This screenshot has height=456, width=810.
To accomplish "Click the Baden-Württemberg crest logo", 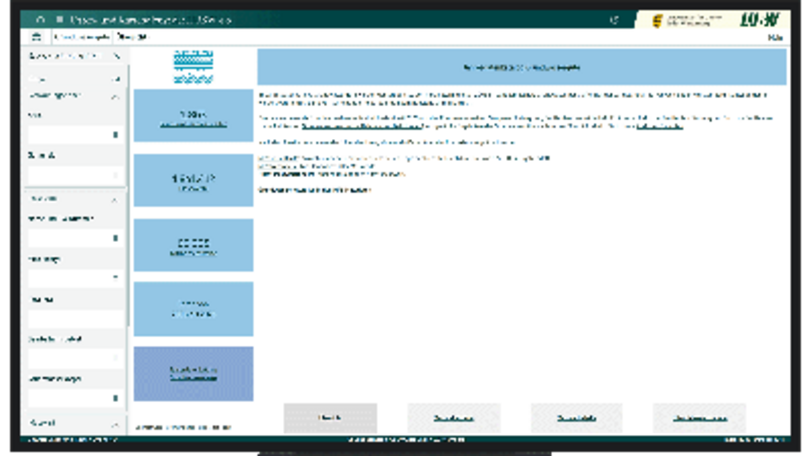I will pos(657,20).
